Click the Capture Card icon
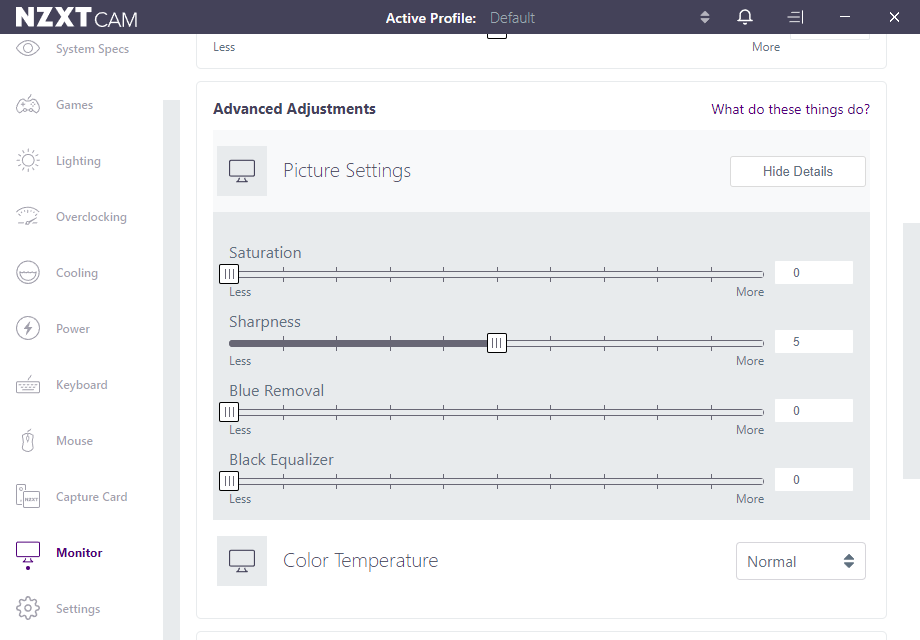 [x=28, y=497]
